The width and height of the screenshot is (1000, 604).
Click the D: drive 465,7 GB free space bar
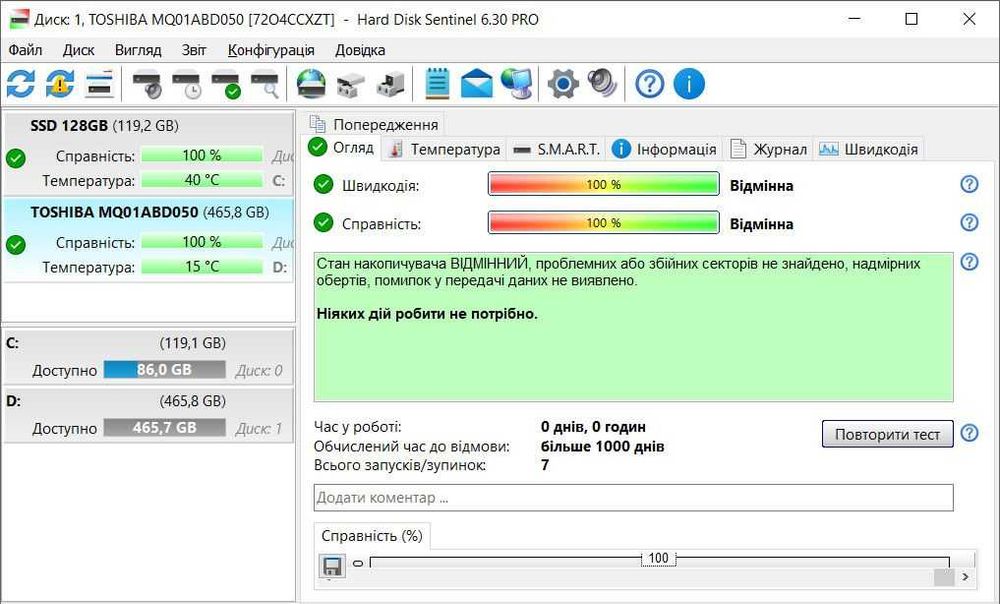[x=165, y=427]
